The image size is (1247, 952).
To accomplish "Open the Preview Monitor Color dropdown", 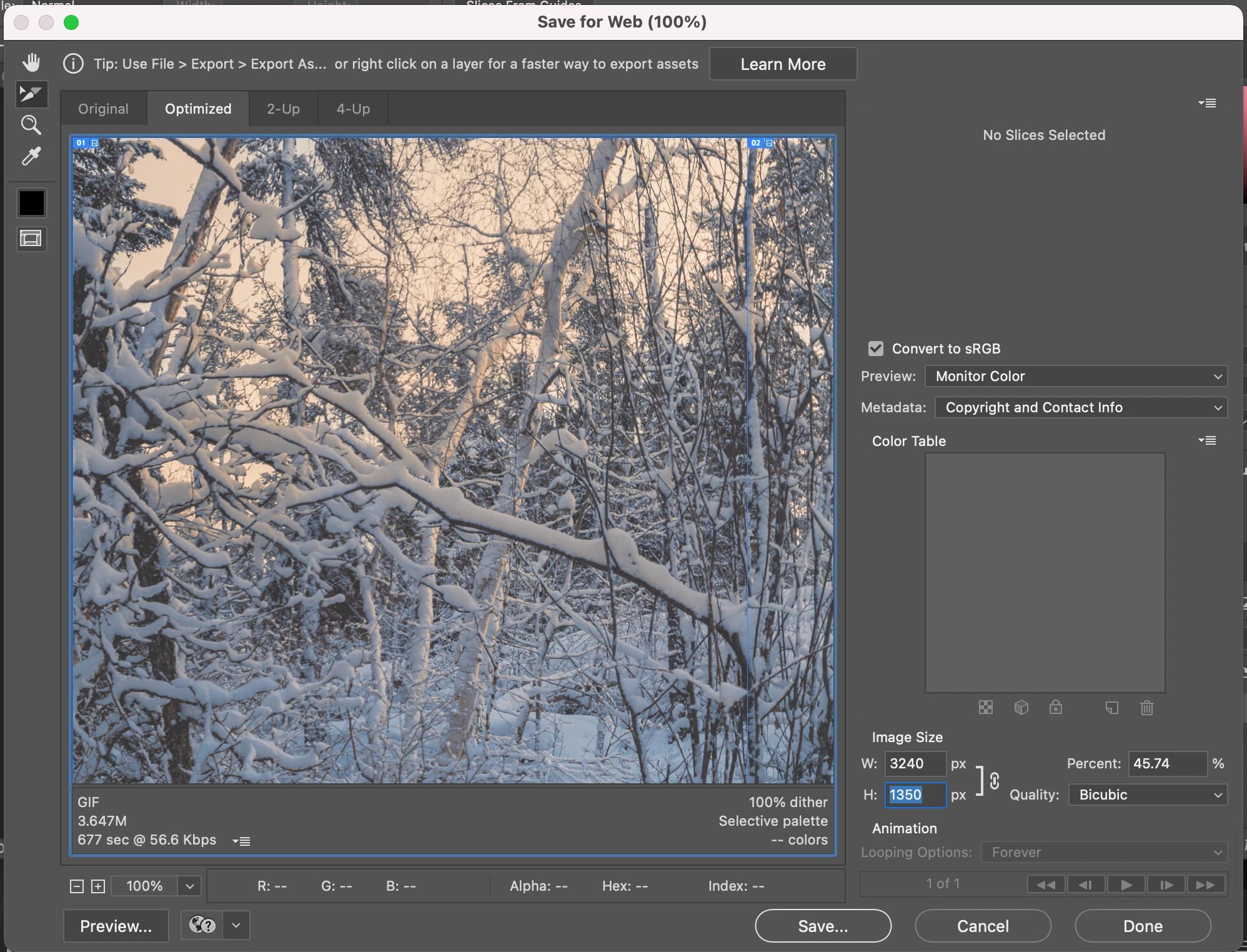I will click(x=1076, y=376).
